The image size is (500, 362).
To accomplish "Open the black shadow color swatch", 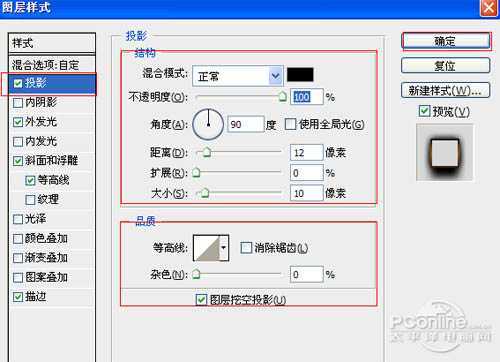I will point(300,75).
